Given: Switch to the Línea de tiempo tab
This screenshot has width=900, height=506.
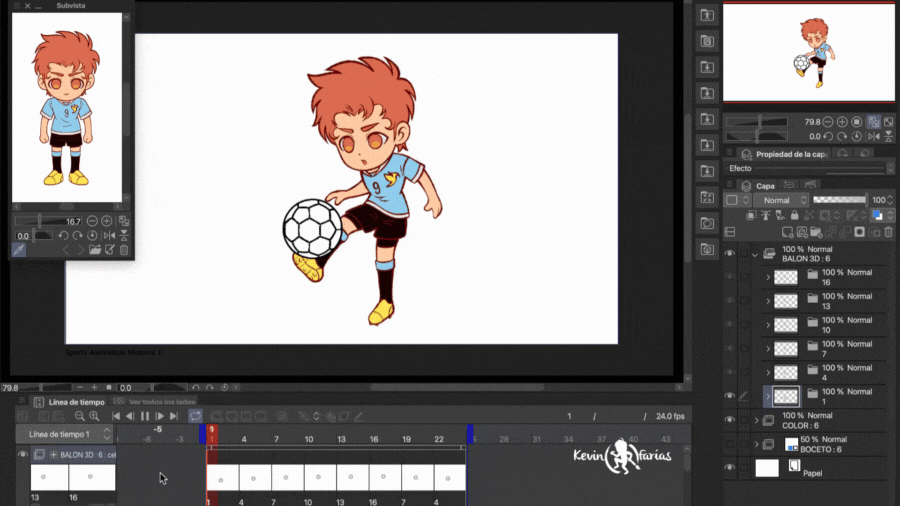Looking at the screenshot, I should pyautogui.click(x=70, y=402).
